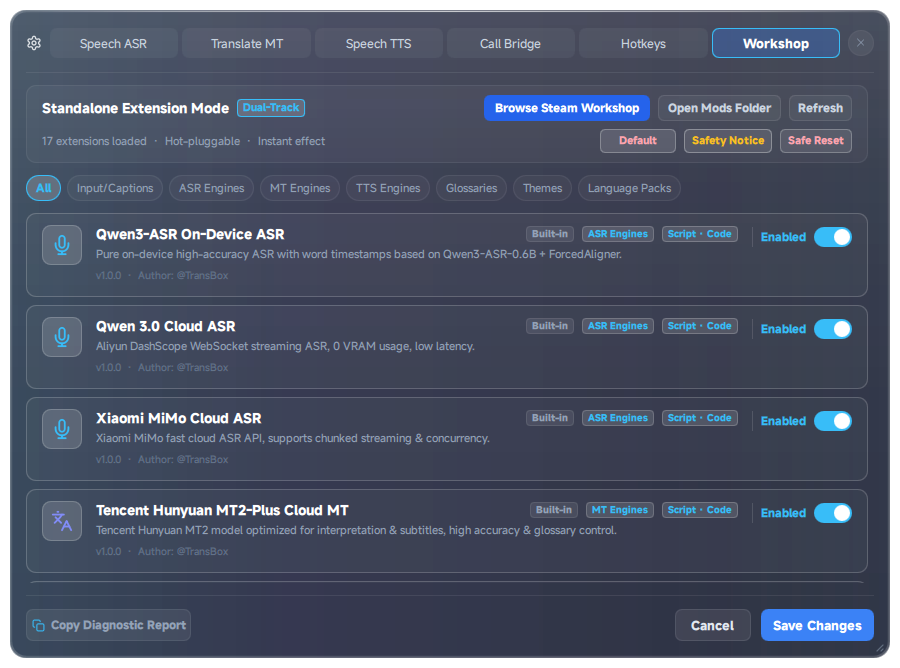
Task: Click Built-in tag on Xiaomi MiMo Cloud ASR
Action: coord(549,418)
